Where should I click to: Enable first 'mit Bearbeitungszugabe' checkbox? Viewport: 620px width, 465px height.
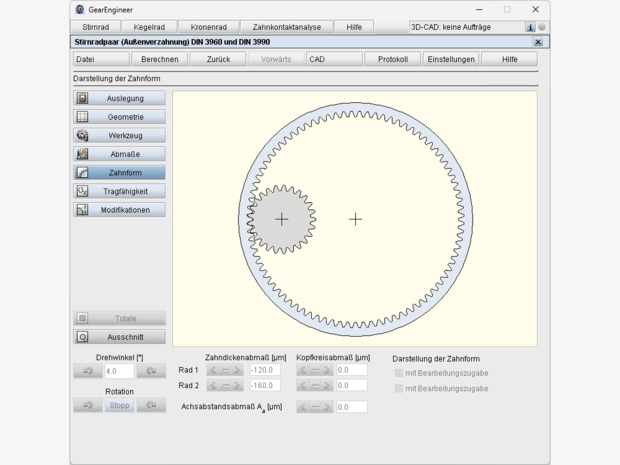399,372
